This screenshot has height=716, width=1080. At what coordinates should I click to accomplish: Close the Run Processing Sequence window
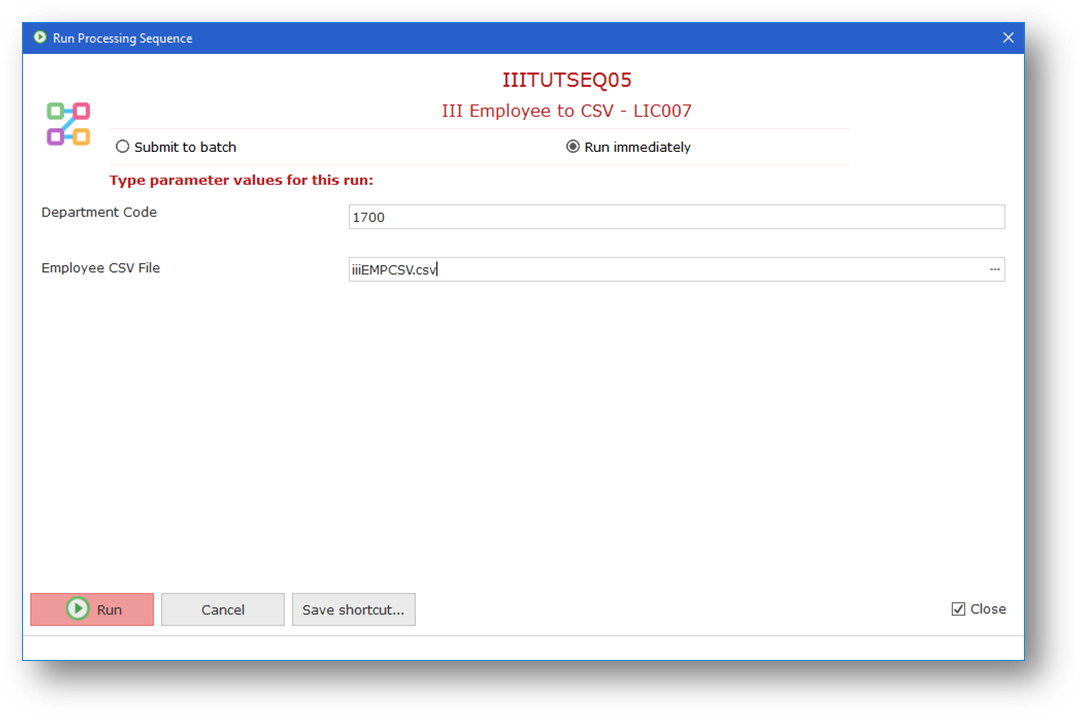click(x=1008, y=38)
